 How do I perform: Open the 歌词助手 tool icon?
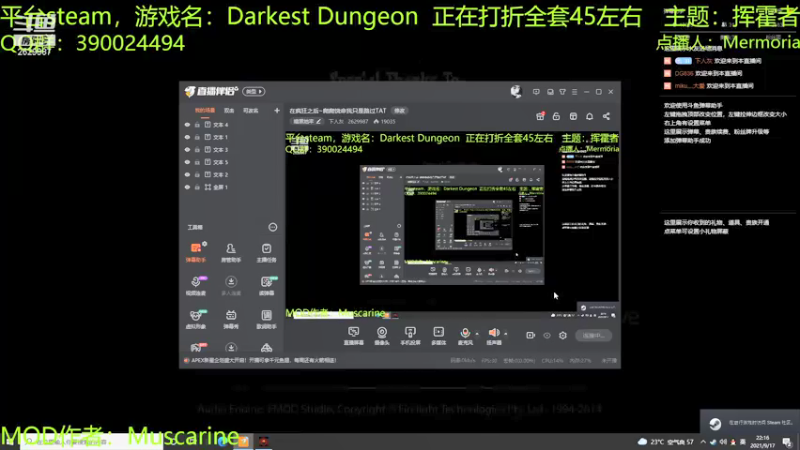266,319
